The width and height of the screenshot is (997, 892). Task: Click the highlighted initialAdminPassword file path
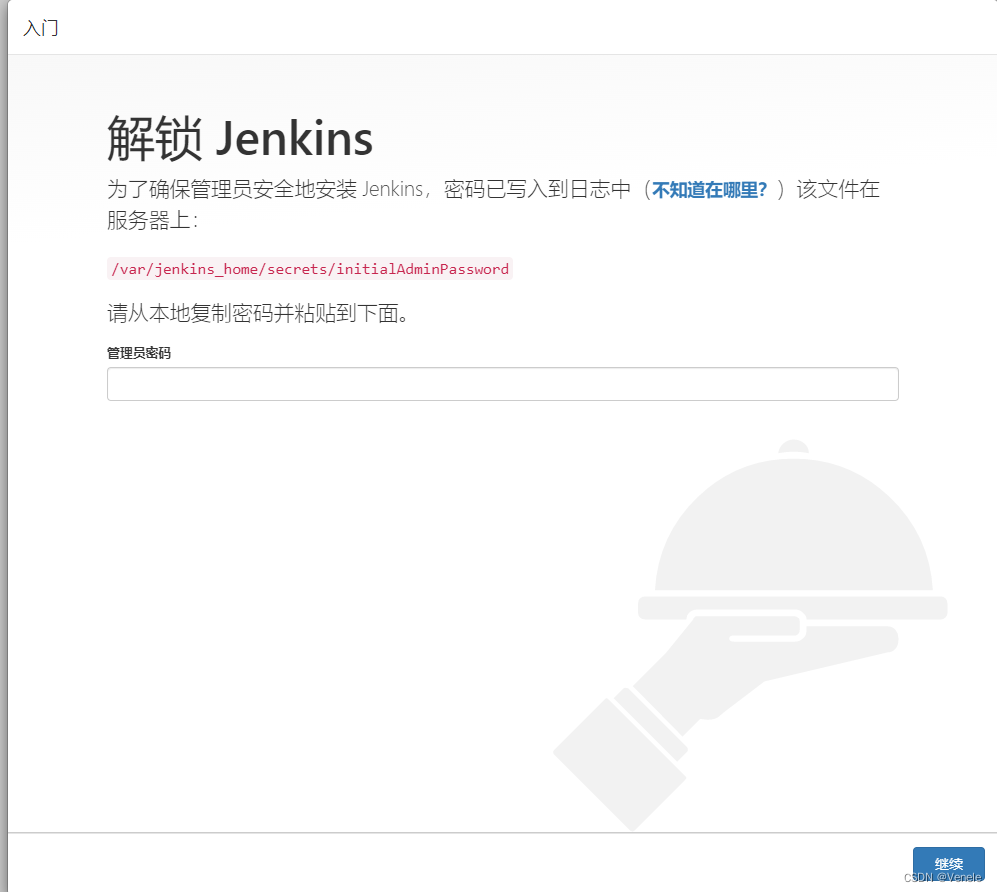(x=310, y=268)
